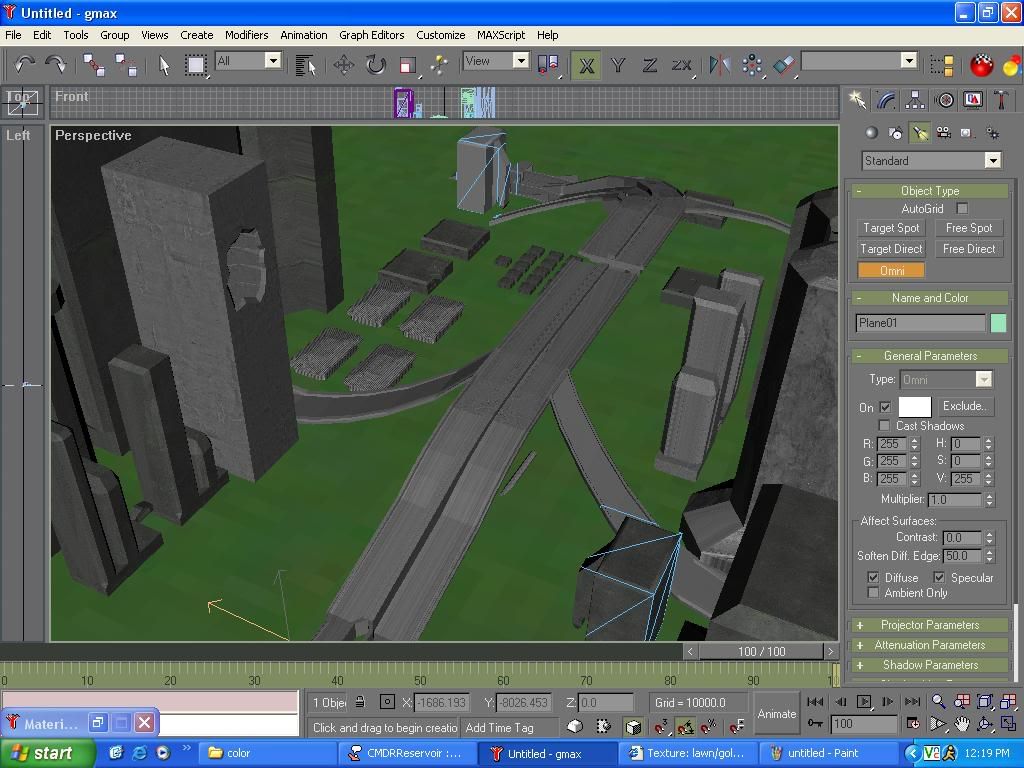This screenshot has height=768, width=1024.
Task: Click the Array tool icon
Action: point(752,65)
